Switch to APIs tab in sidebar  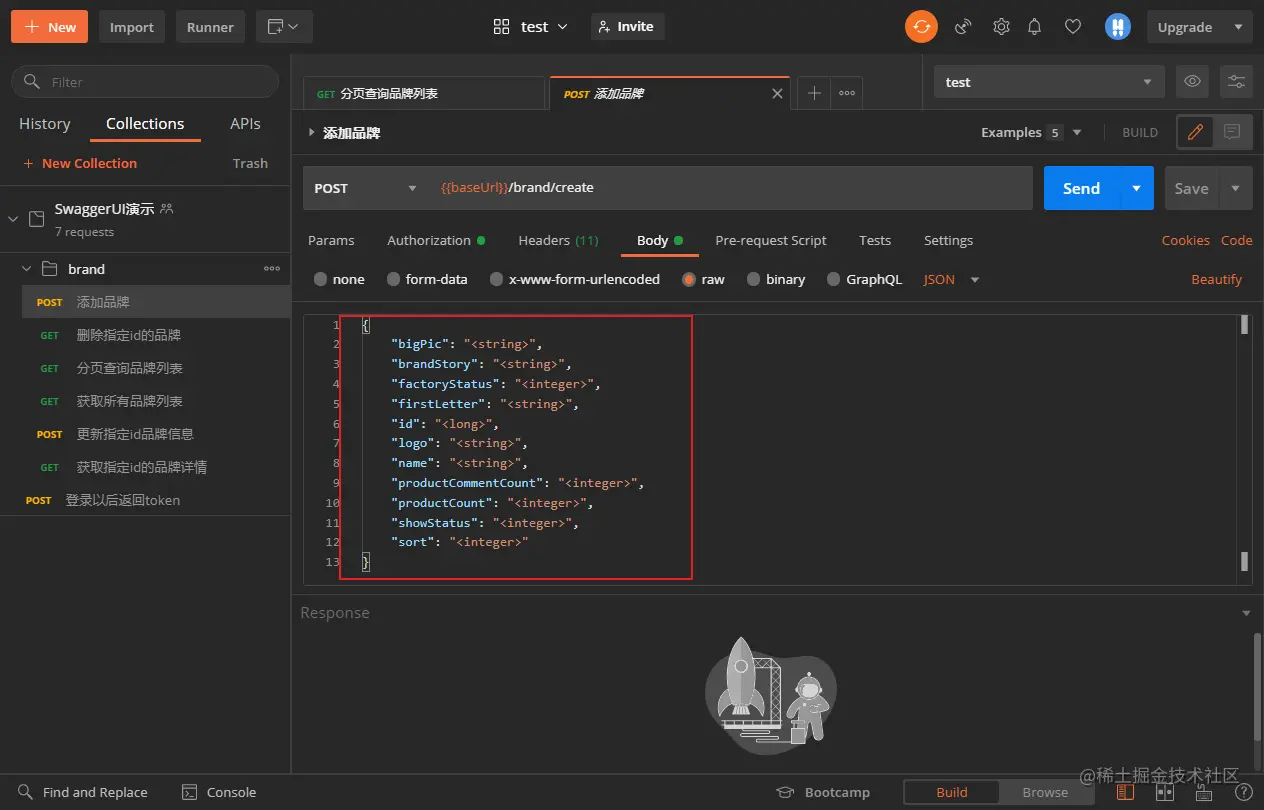(x=245, y=124)
